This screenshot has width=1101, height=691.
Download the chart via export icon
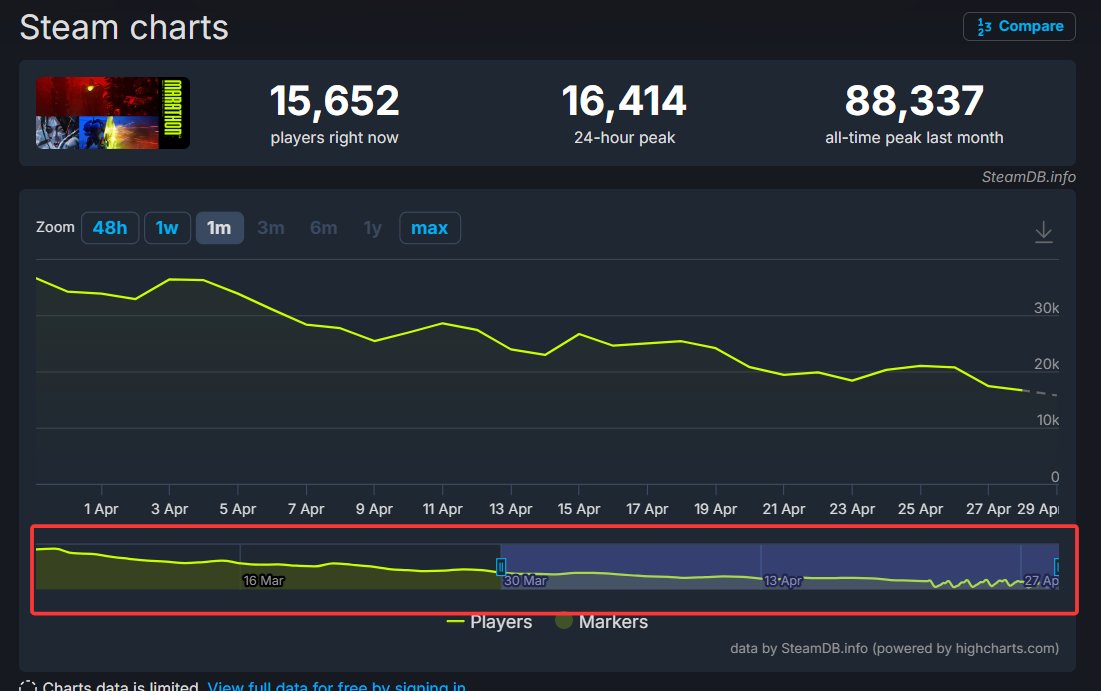click(1044, 230)
